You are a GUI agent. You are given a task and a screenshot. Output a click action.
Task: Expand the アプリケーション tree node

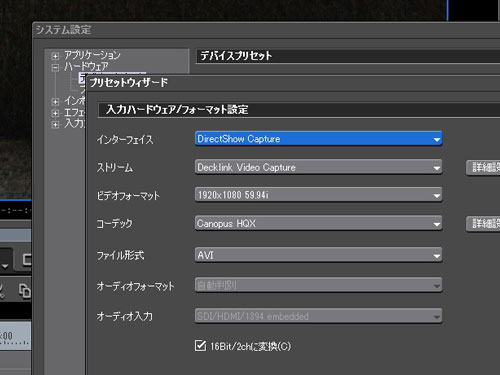[x=55, y=56]
